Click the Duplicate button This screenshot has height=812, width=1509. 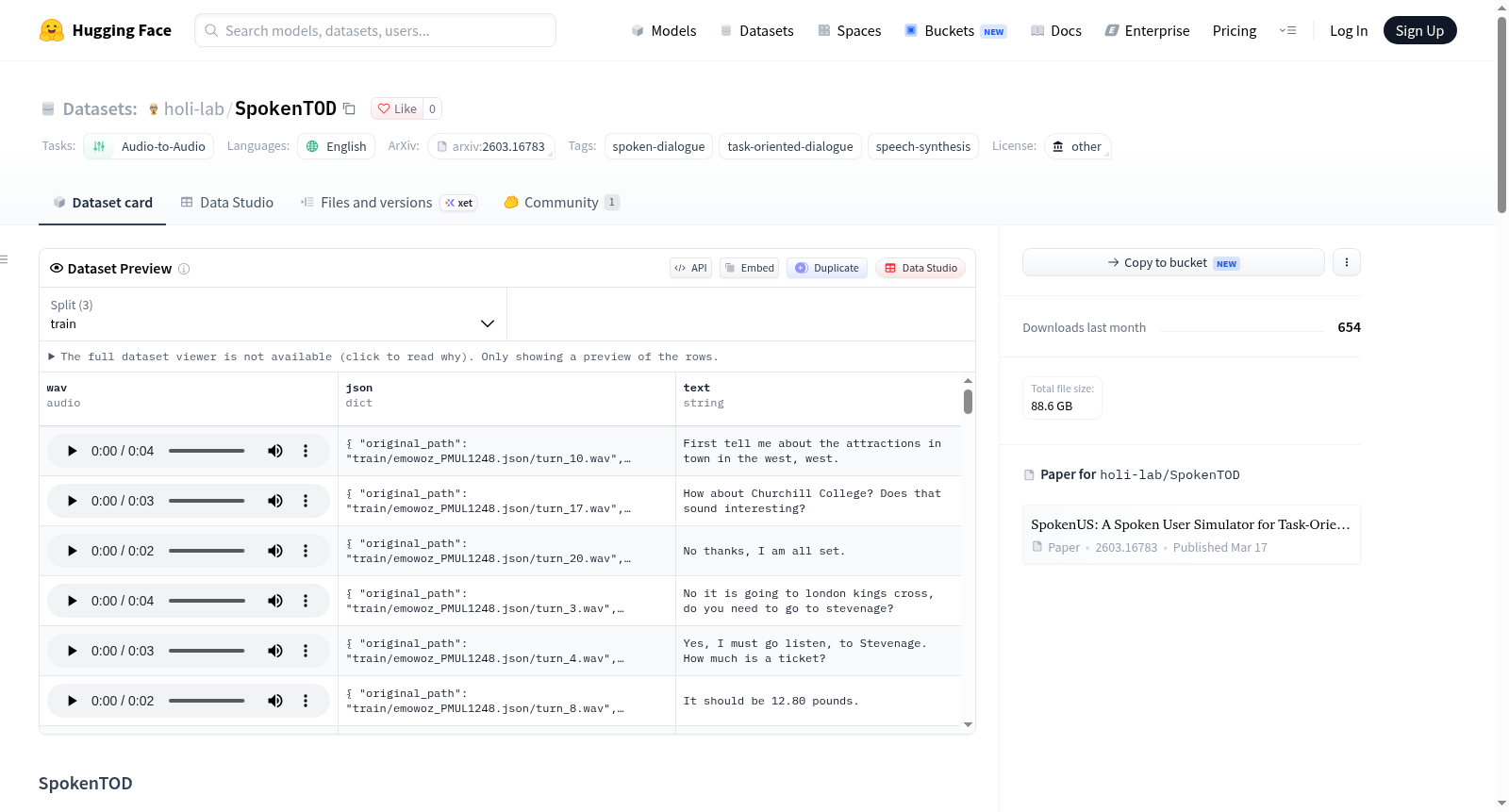(x=827, y=268)
